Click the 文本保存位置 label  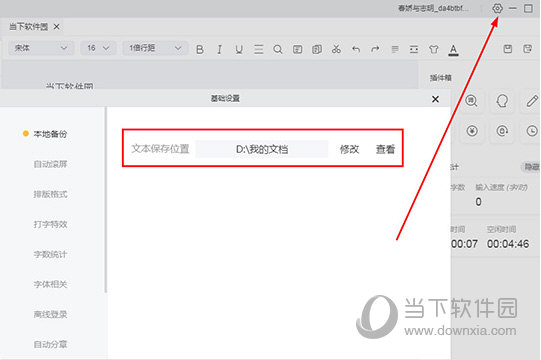pos(160,149)
